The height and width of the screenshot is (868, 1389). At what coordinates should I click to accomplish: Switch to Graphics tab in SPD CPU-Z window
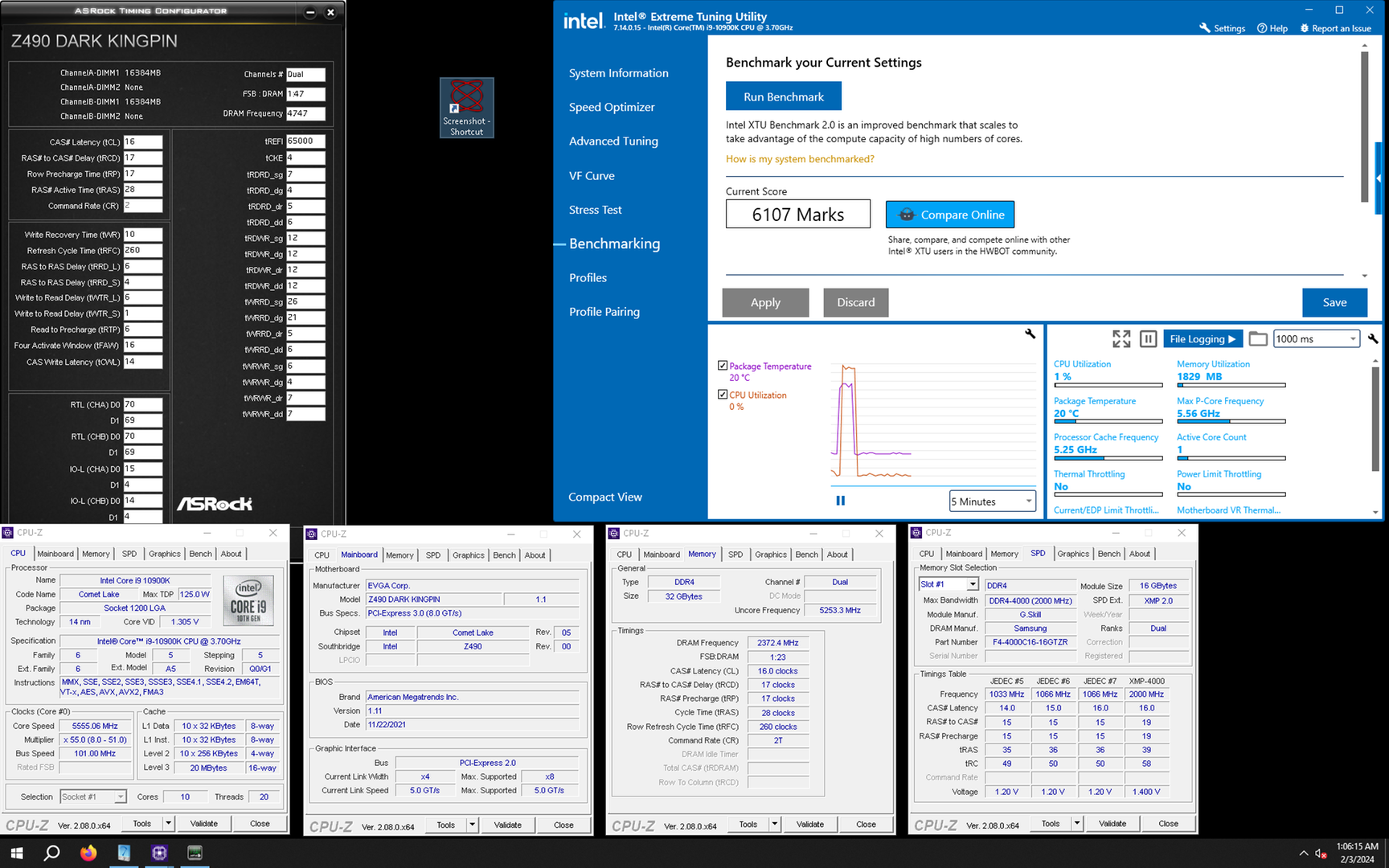(x=1073, y=554)
